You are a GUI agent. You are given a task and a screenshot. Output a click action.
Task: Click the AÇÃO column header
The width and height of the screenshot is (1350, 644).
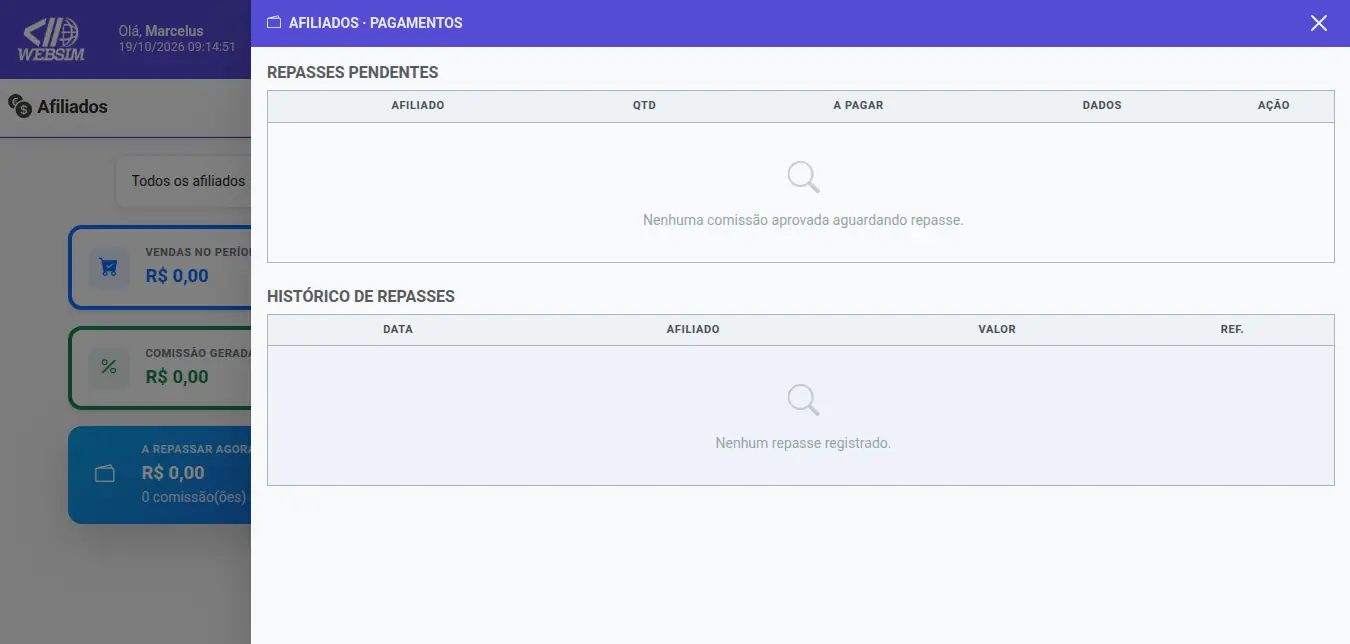click(1273, 105)
